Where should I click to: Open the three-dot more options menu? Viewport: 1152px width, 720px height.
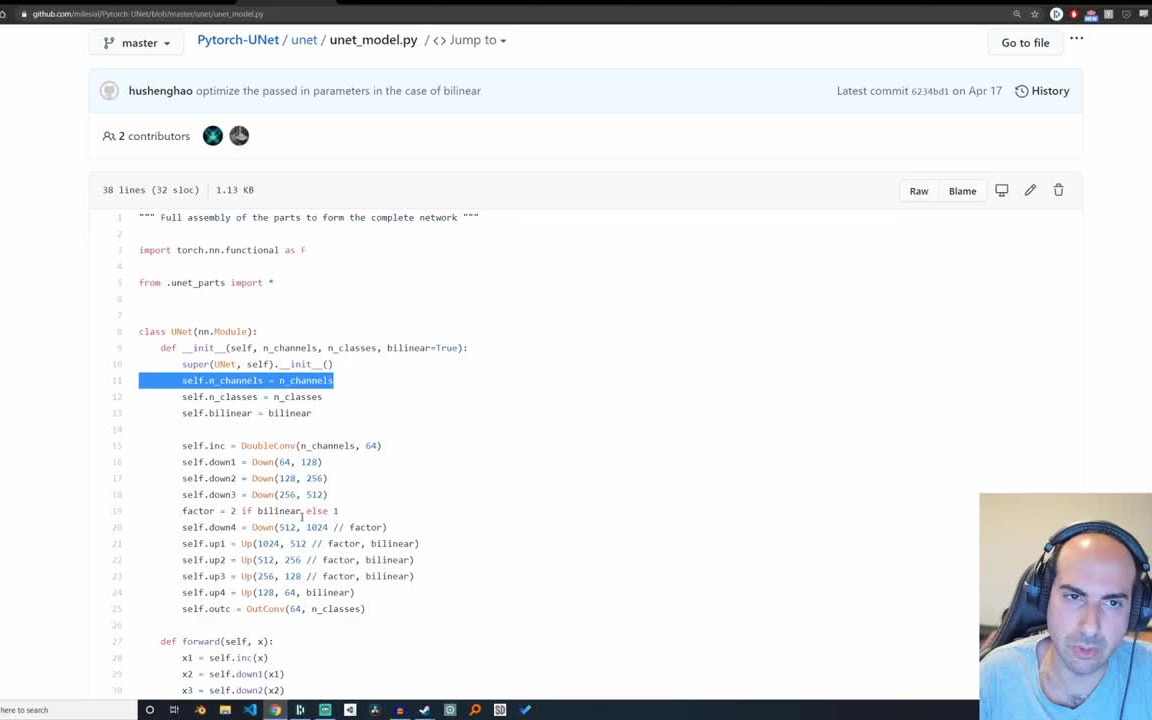click(1076, 38)
